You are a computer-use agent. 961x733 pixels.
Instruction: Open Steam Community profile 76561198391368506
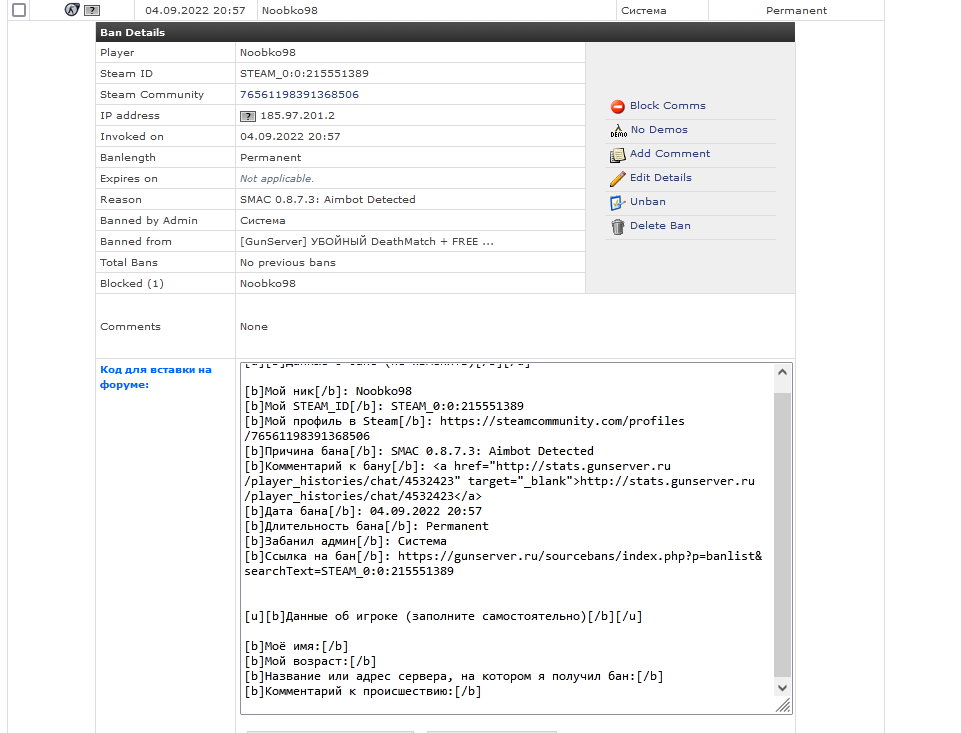pos(299,95)
